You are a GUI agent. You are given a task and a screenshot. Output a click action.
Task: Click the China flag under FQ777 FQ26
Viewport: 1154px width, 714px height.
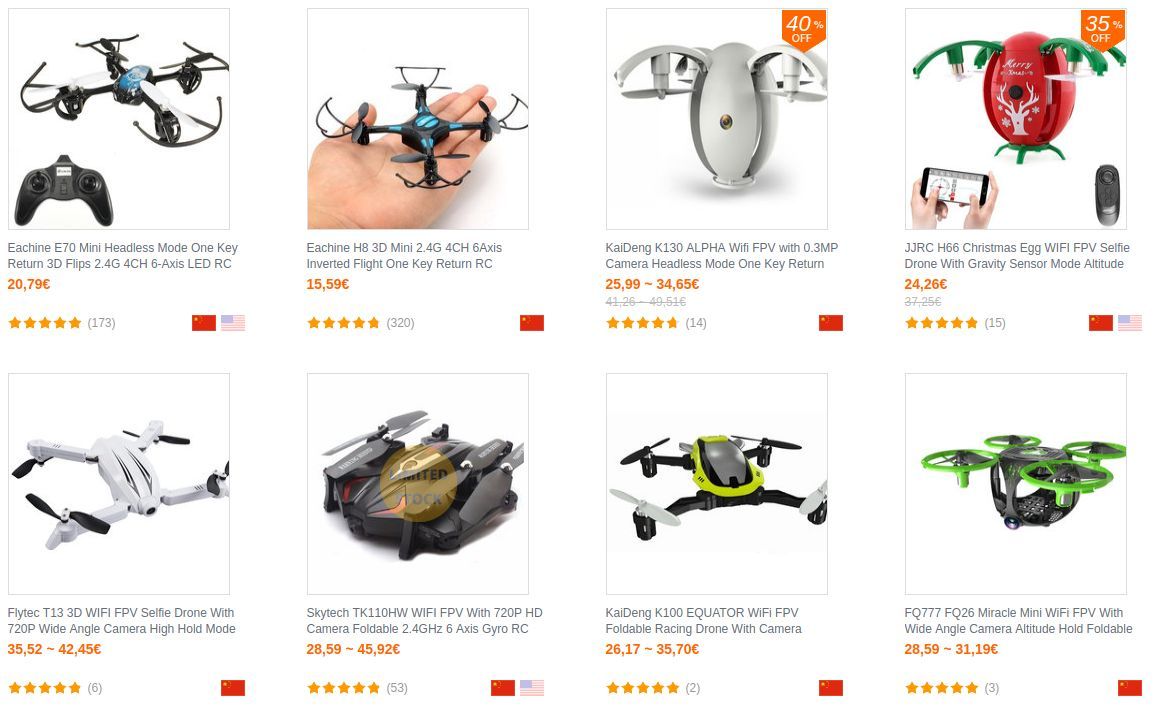[1130, 688]
